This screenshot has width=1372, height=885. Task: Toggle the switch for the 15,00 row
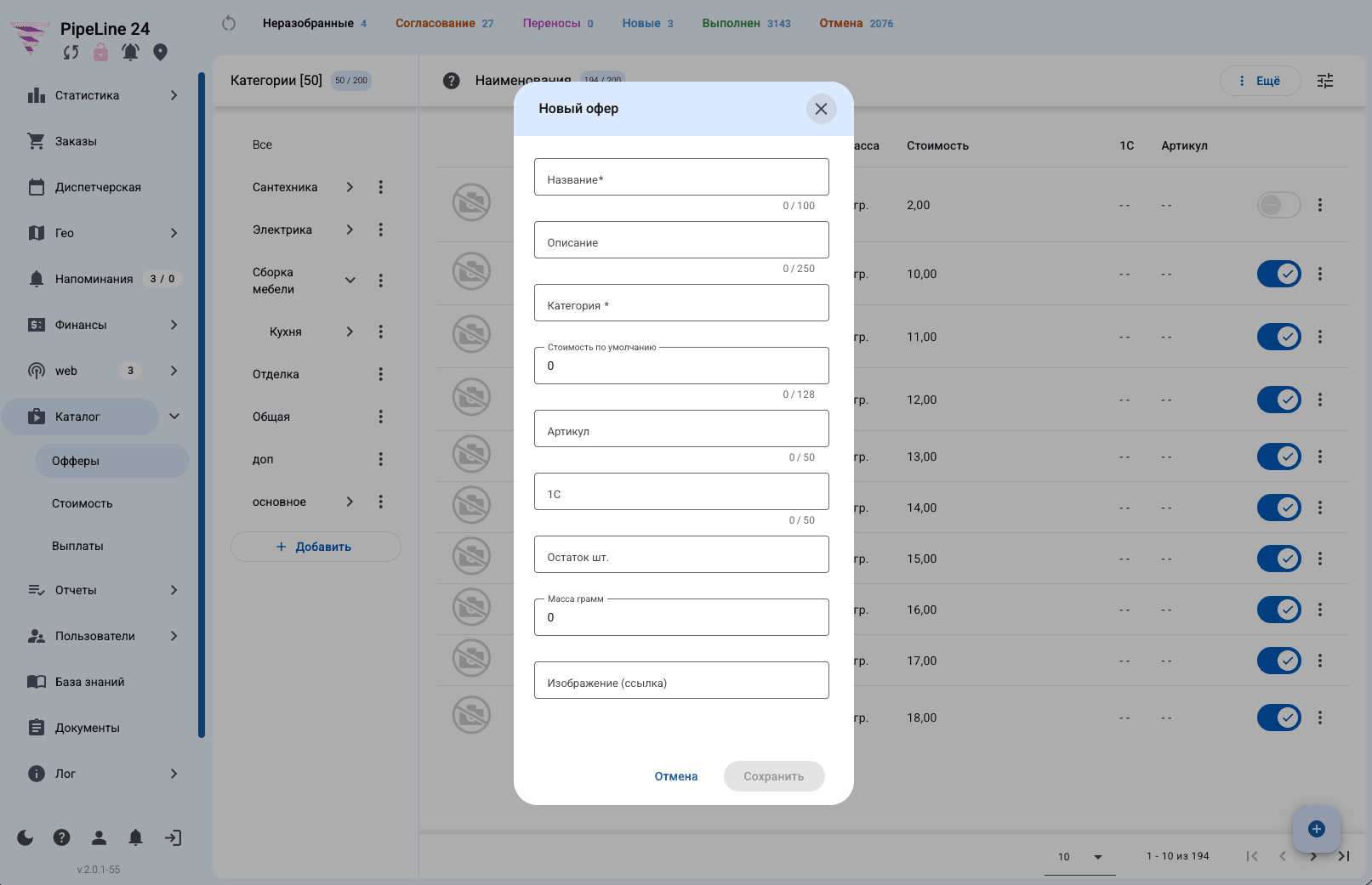[x=1279, y=559]
